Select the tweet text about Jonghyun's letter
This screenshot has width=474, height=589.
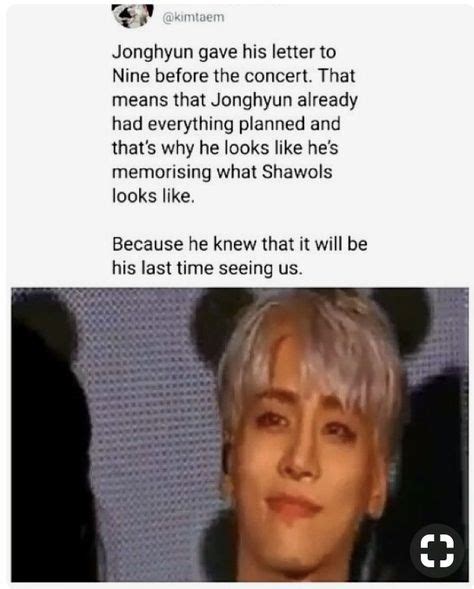tap(239, 160)
